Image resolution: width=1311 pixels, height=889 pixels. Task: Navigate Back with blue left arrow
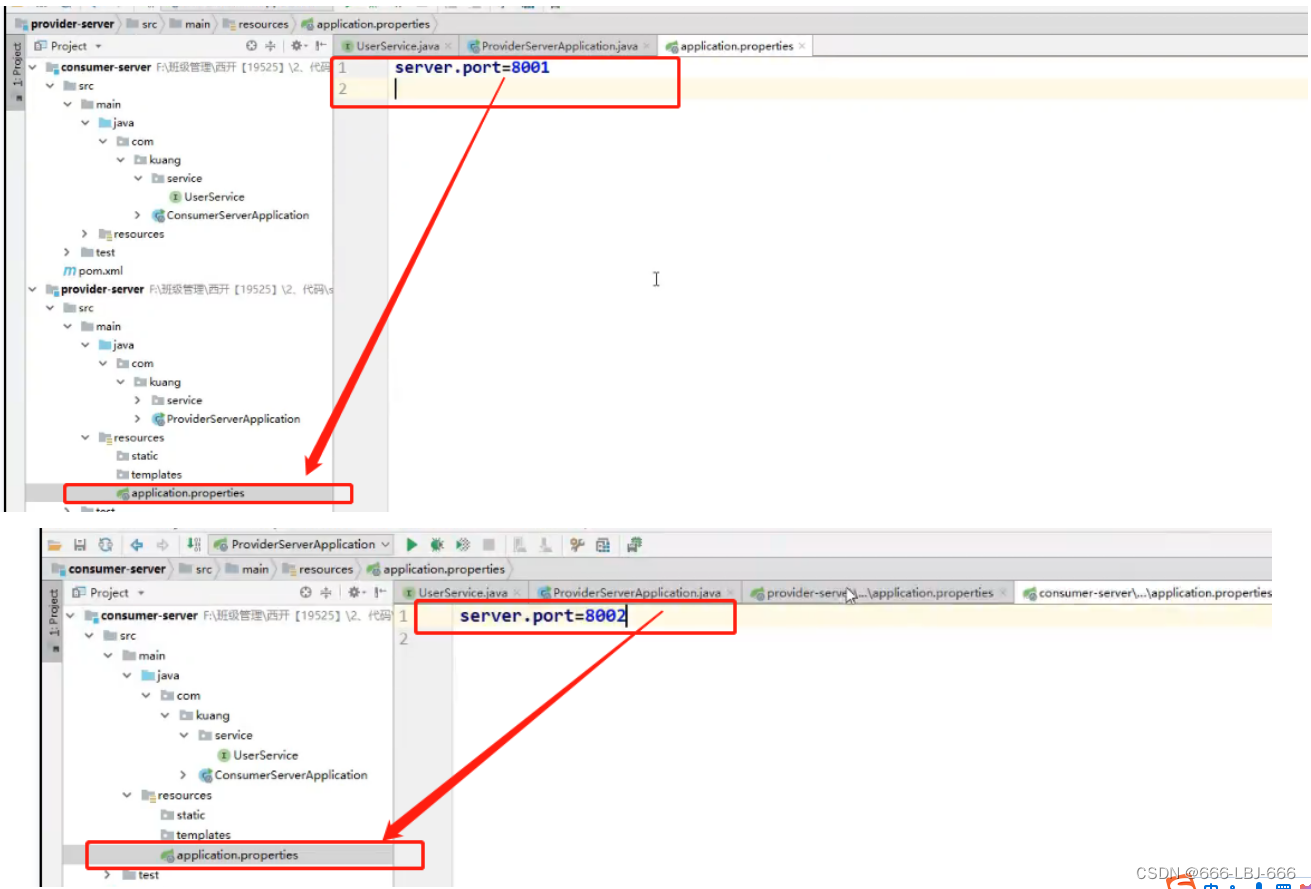(136, 545)
